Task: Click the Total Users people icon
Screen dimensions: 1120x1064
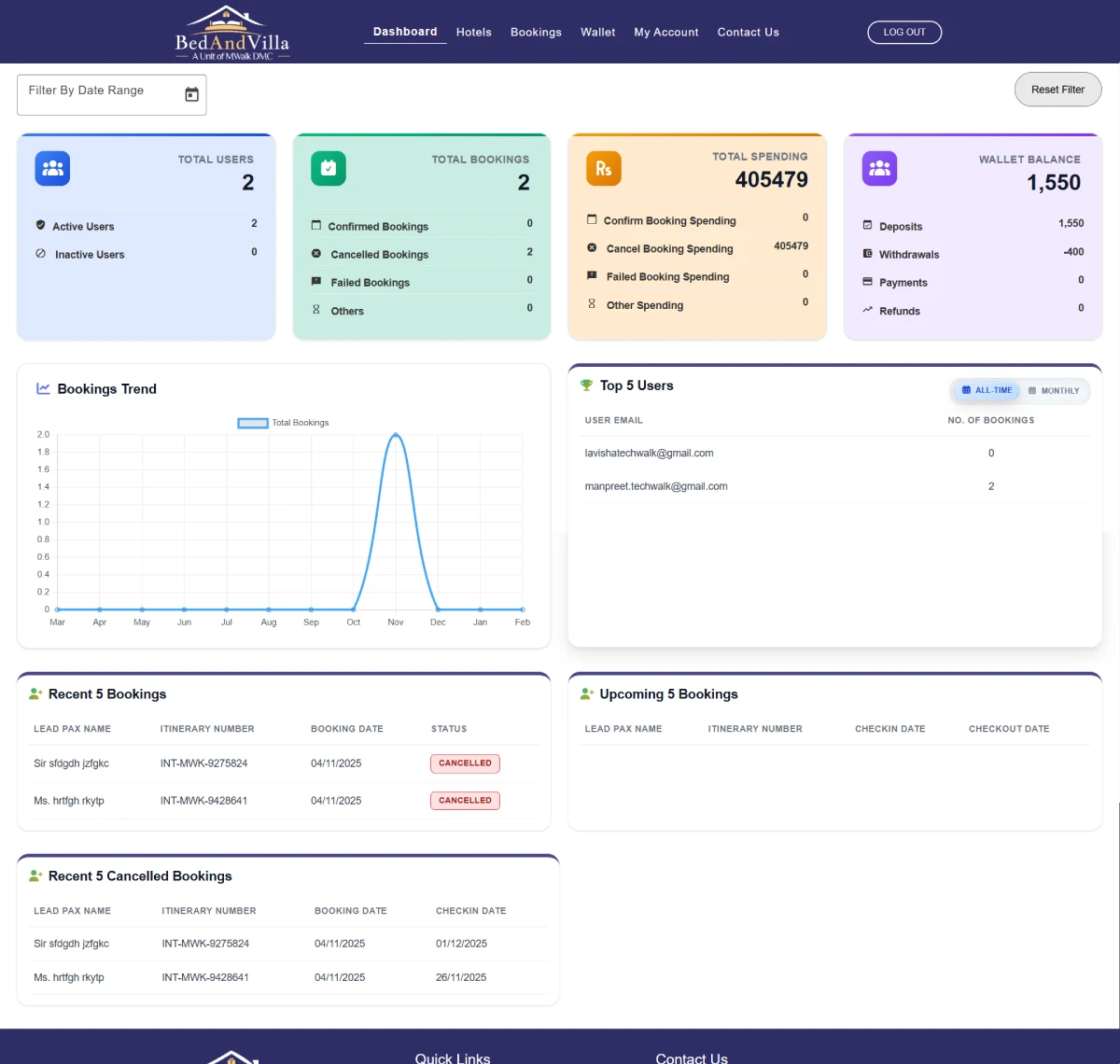Action: tap(52, 169)
